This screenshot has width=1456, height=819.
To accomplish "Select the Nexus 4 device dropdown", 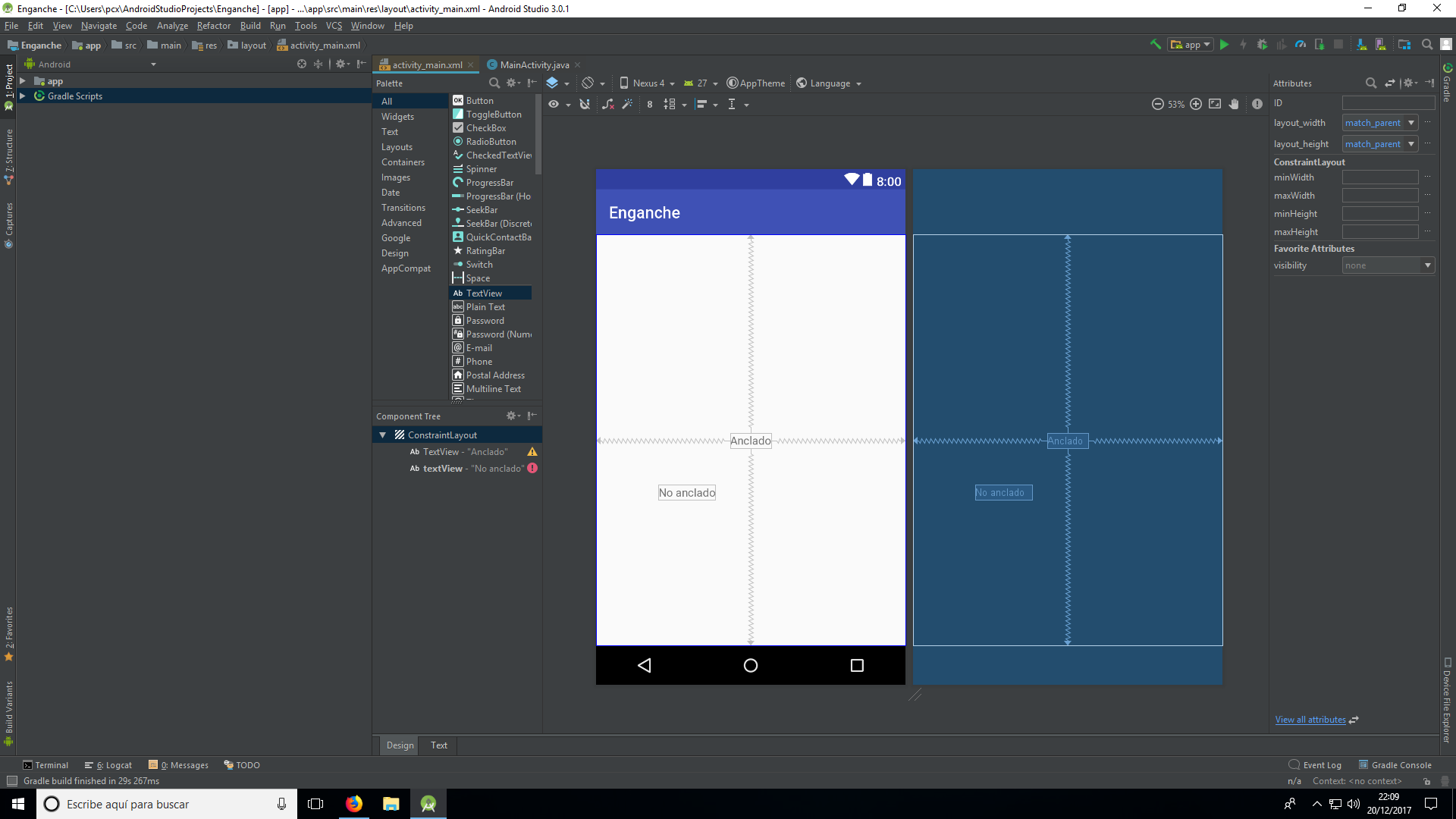I will pos(650,83).
